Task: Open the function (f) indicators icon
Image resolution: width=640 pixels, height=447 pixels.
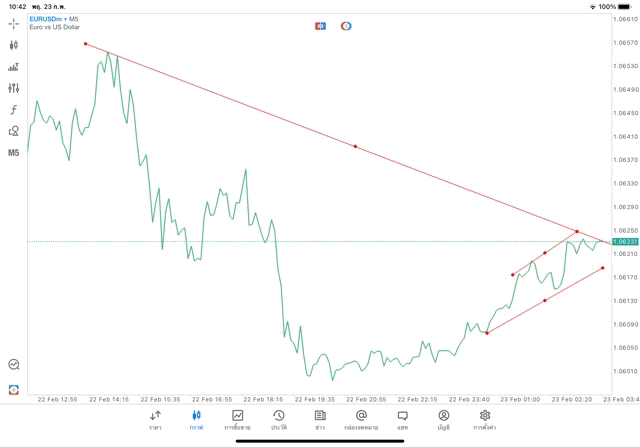Action: tap(13, 110)
